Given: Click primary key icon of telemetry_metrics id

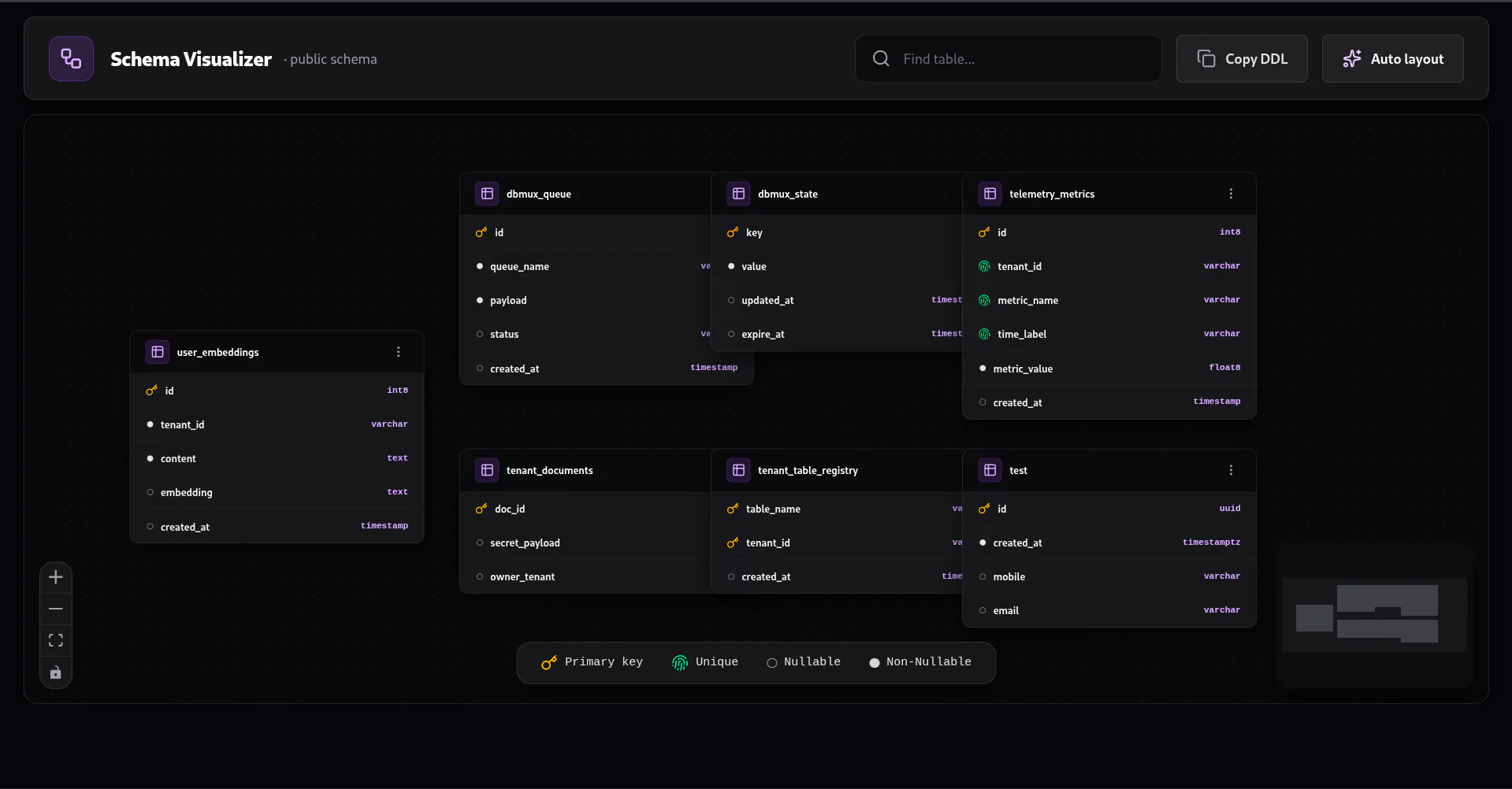Looking at the screenshot, I should click(x=983, y=232).
